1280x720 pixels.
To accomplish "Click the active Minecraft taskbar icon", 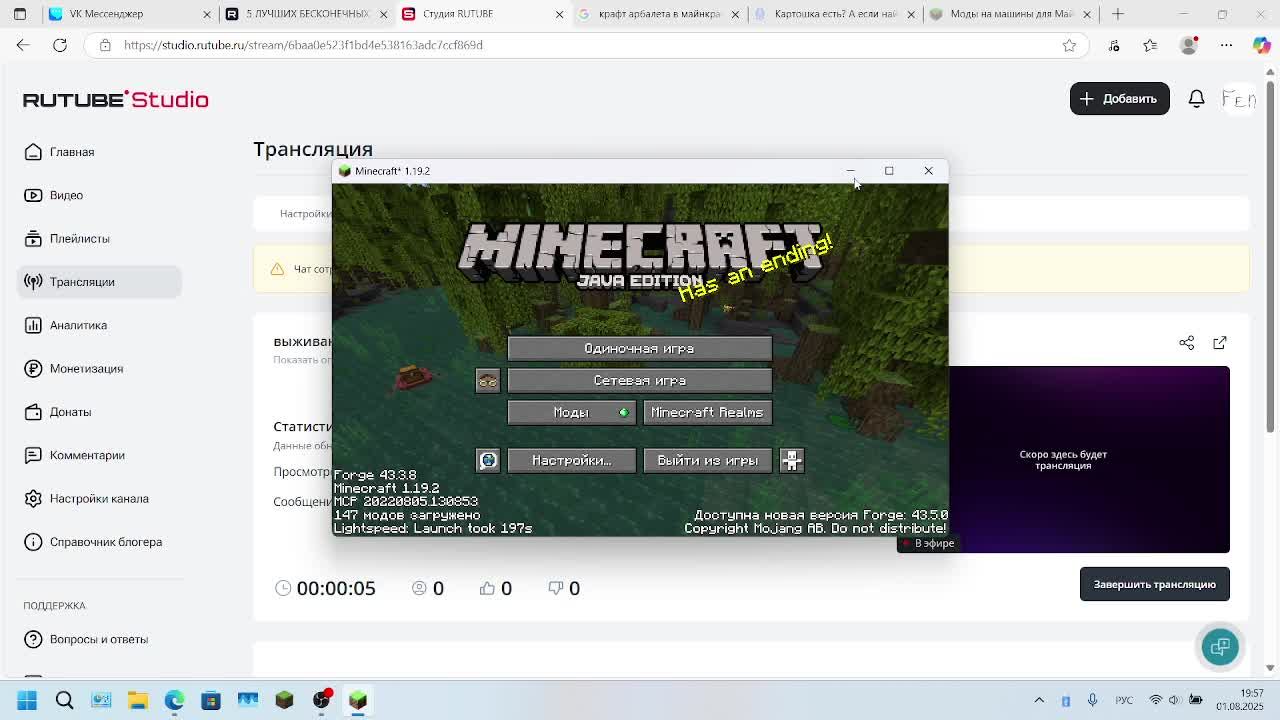I will [x=358, y=700].
